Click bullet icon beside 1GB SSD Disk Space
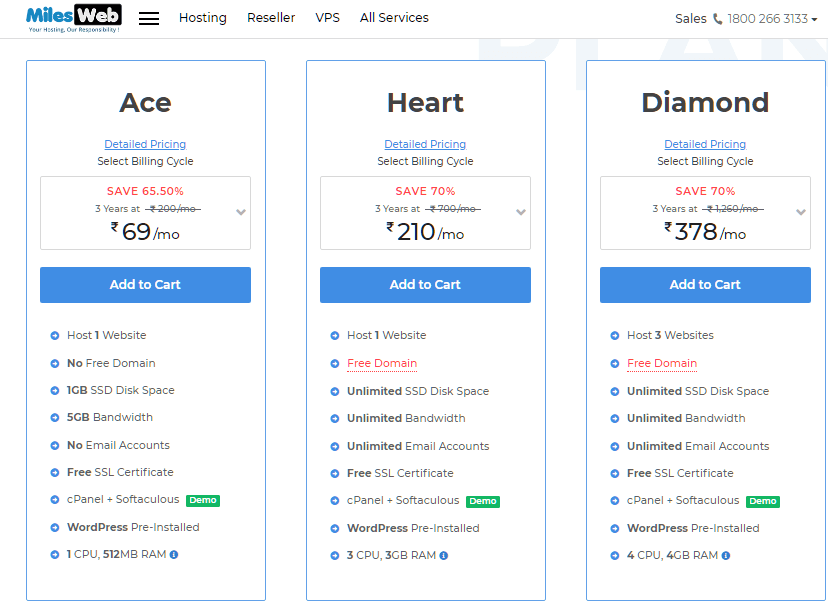The height and width of the screenshot is (604, 828). tap(54, 390)
